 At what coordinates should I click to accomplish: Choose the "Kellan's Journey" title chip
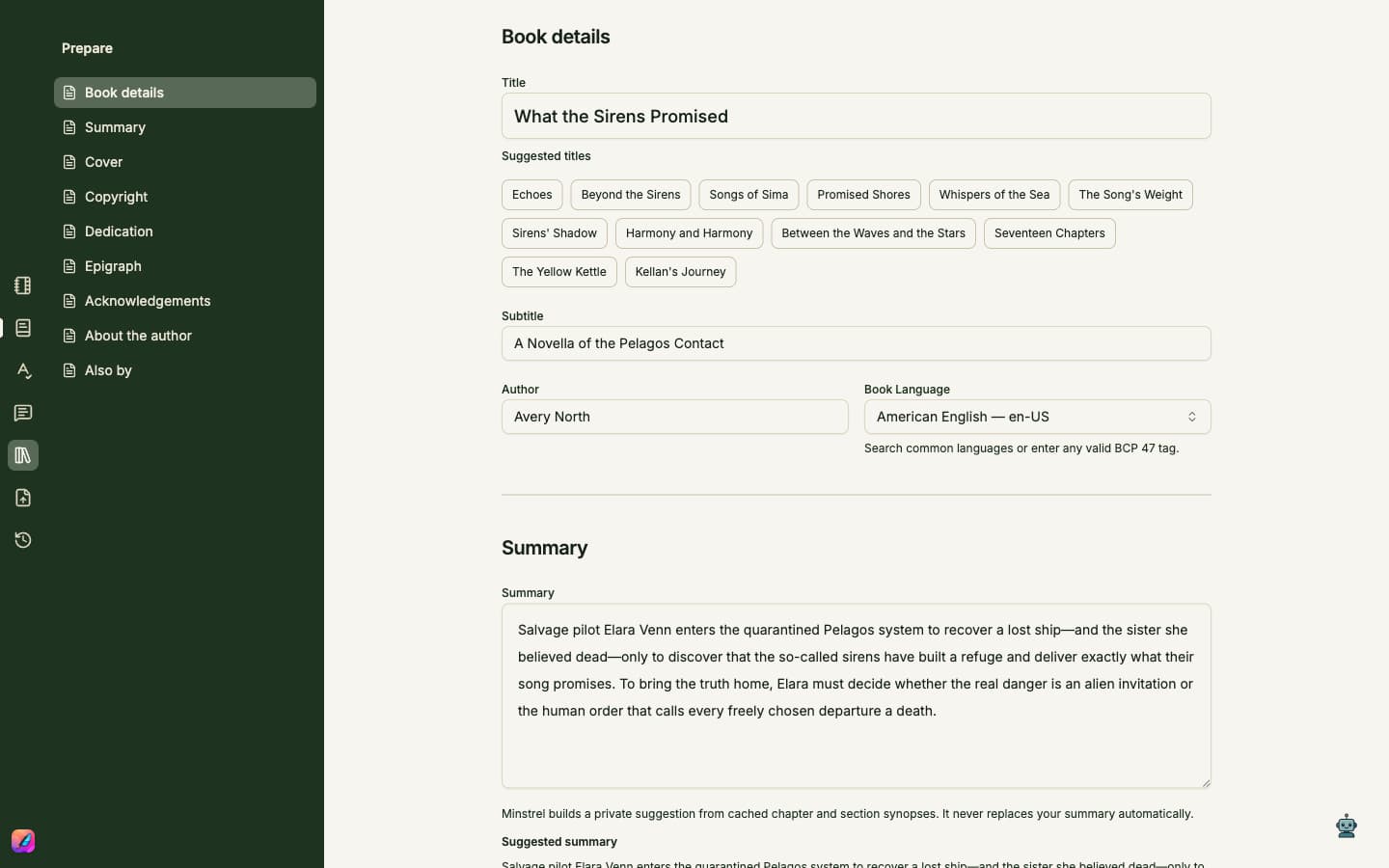pos(680,272)
